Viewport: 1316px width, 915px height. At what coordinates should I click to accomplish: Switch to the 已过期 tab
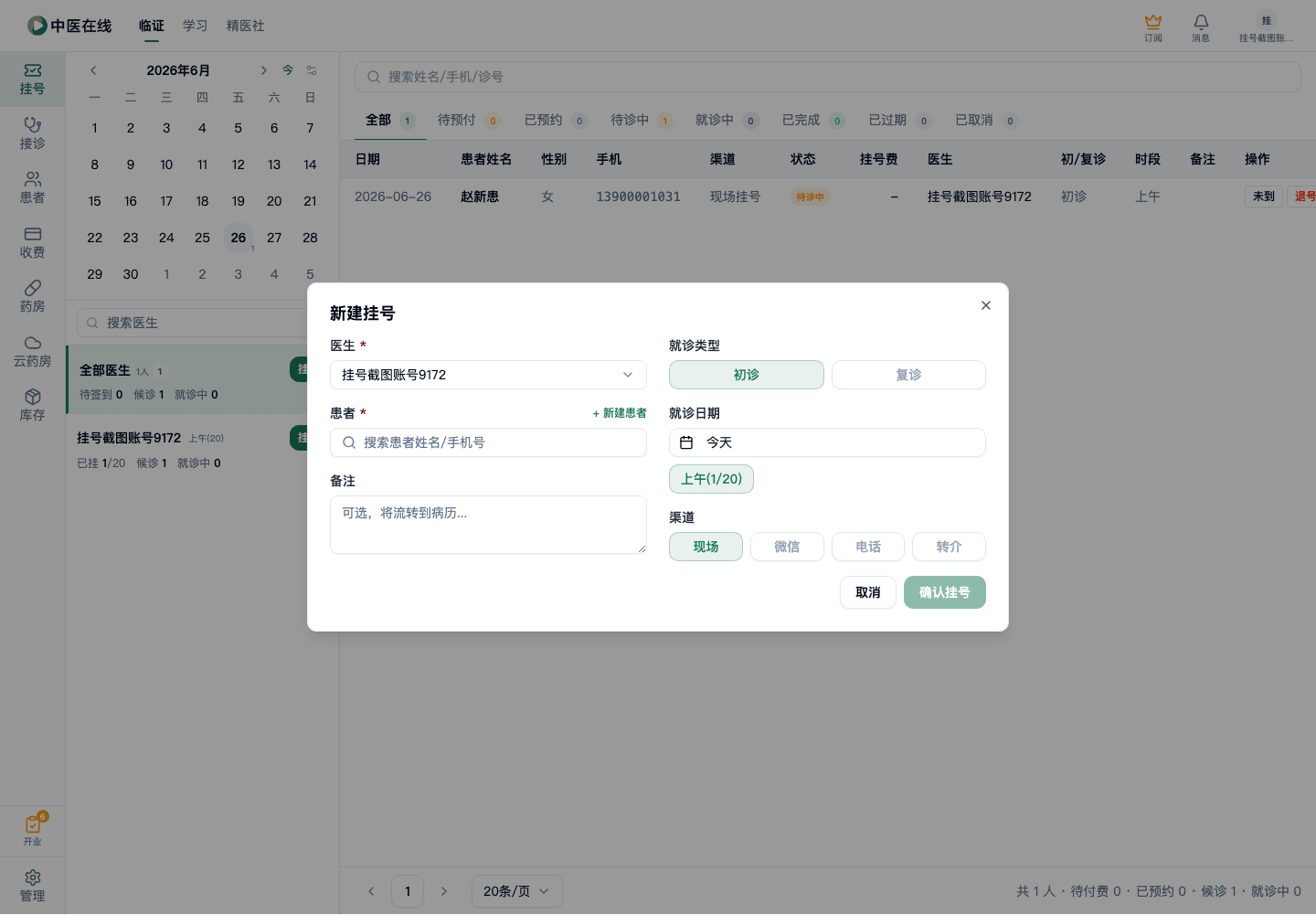(899, 121)
